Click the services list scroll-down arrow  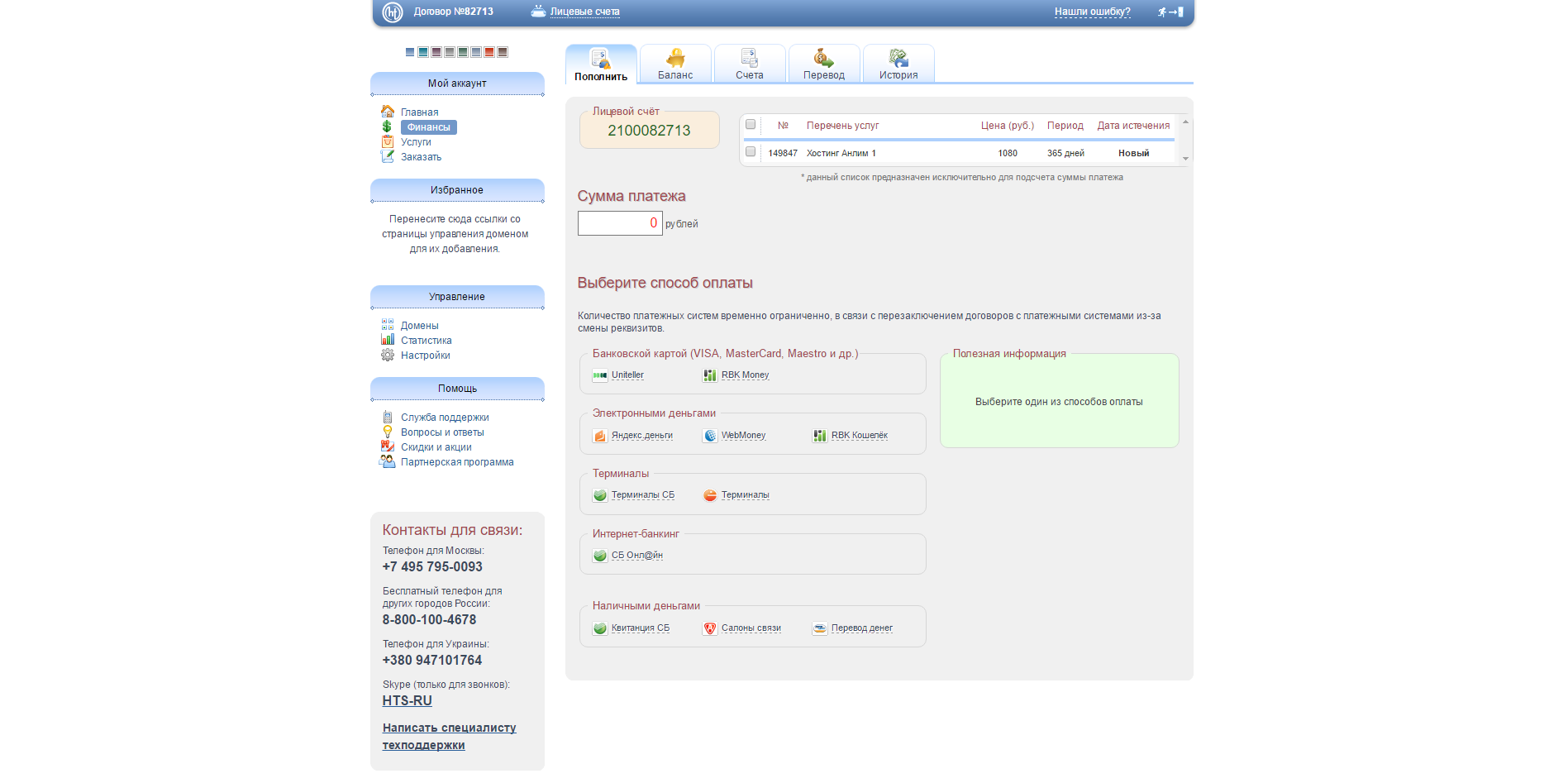[1185, 159]
